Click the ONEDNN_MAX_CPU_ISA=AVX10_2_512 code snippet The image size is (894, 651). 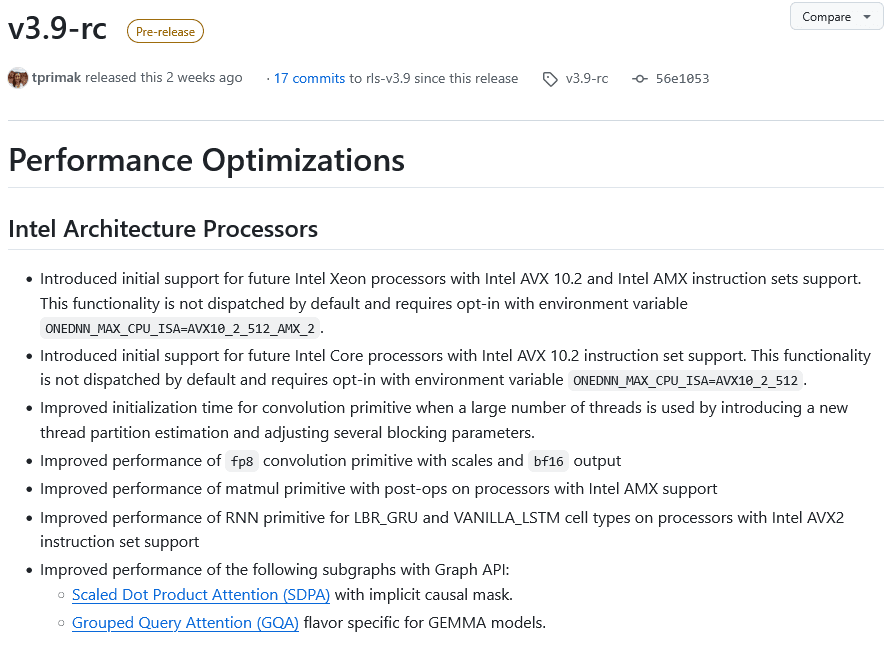pos(686,380)
